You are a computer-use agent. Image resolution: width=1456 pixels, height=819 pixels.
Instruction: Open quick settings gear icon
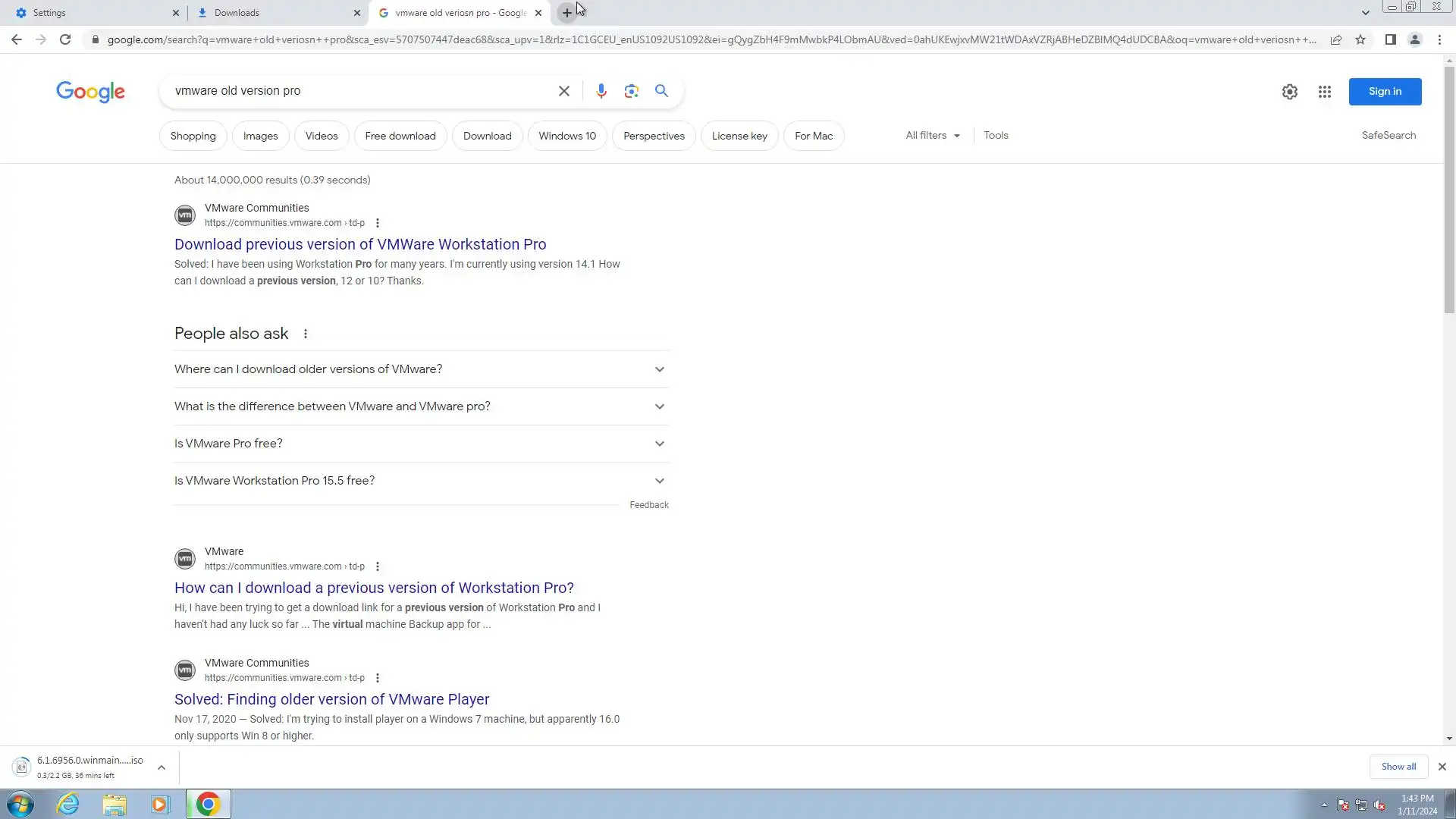[1289, 92]
